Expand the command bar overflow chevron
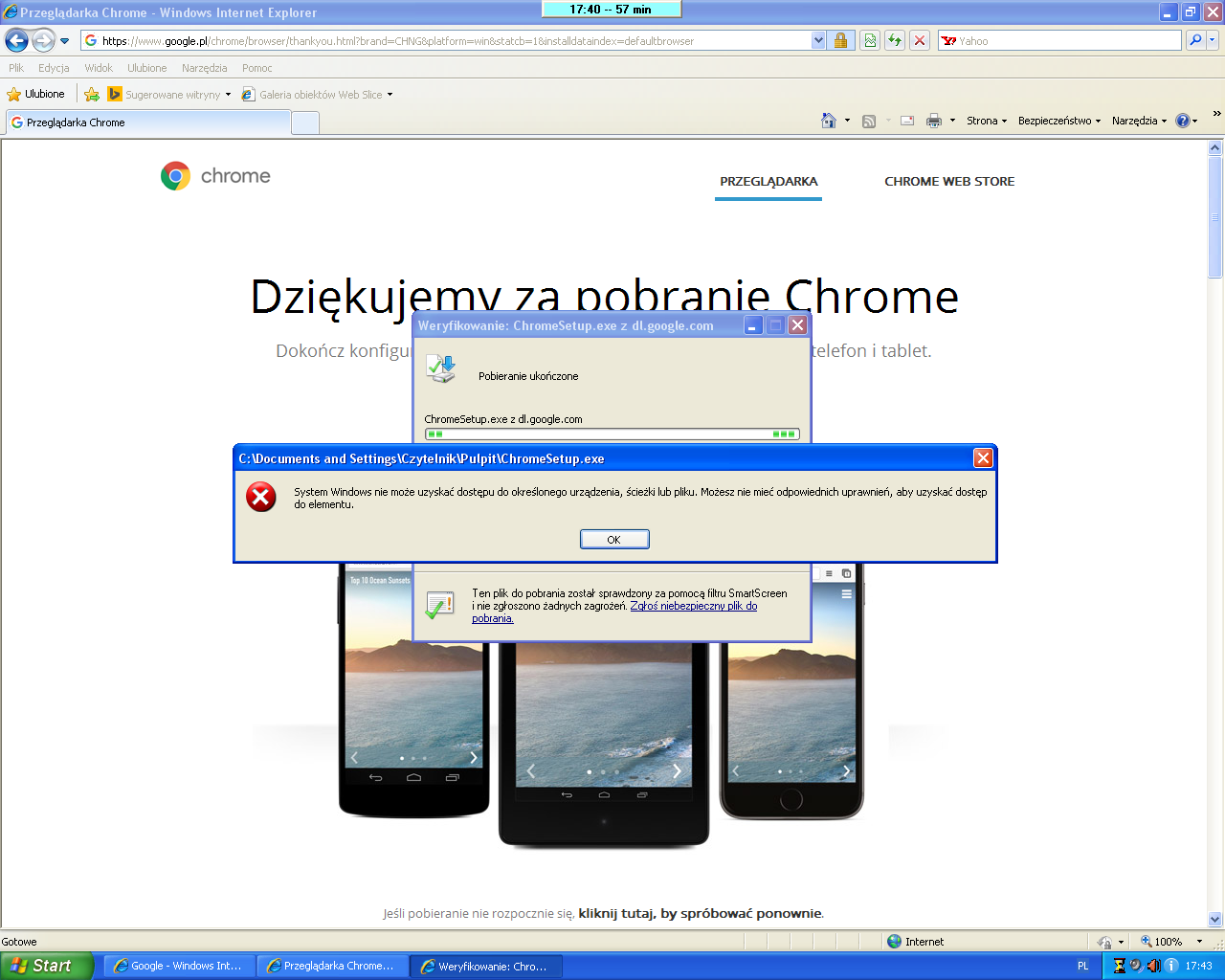 point(1216,114)
